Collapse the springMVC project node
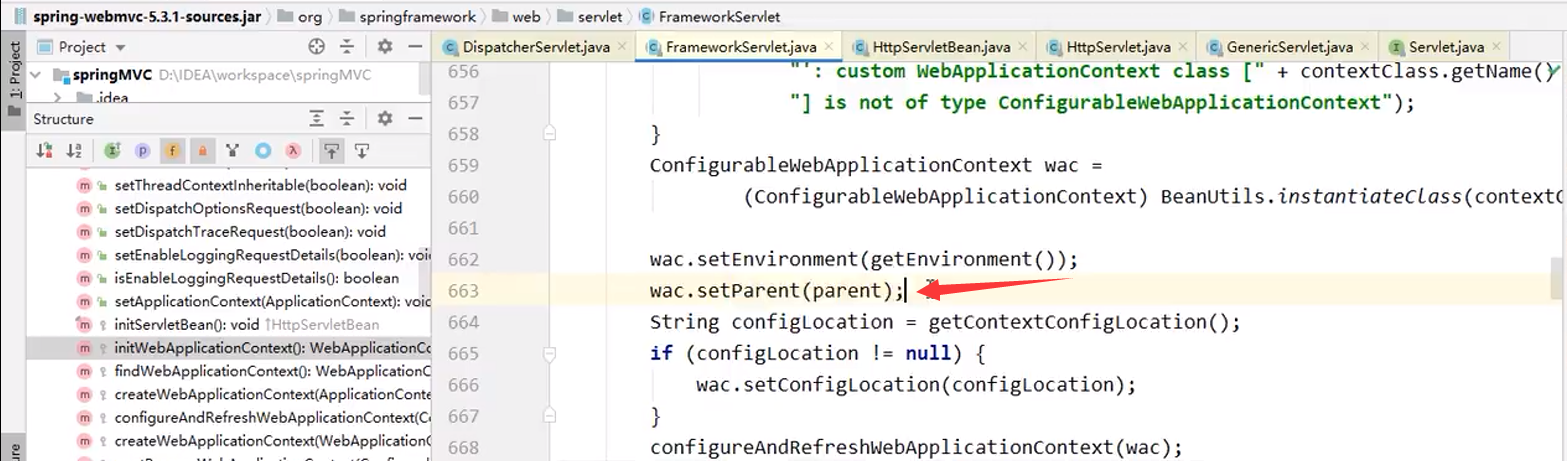Viewport: 1567px width, 461px height. [37, 75]
